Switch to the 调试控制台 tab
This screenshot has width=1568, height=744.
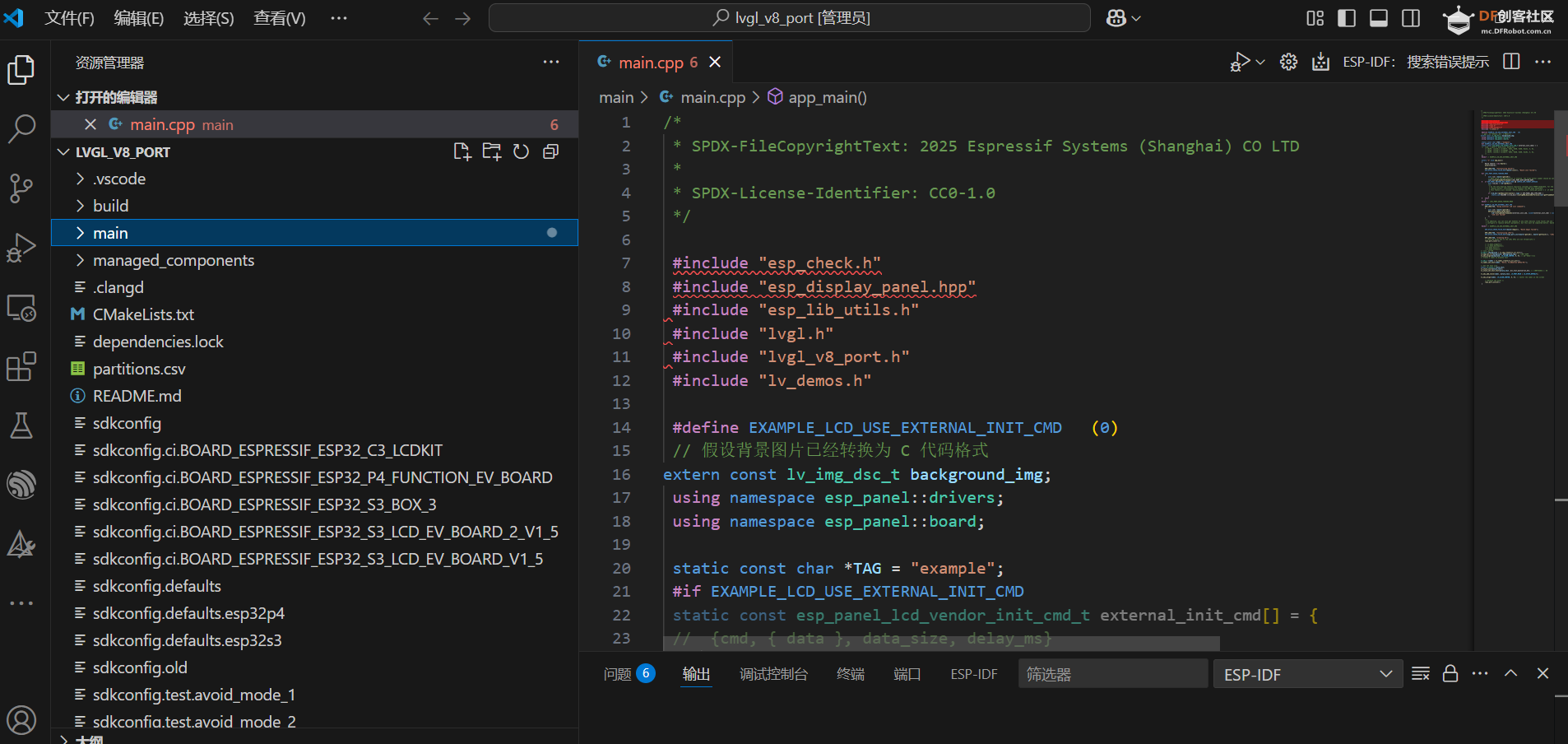pos(773,674)
